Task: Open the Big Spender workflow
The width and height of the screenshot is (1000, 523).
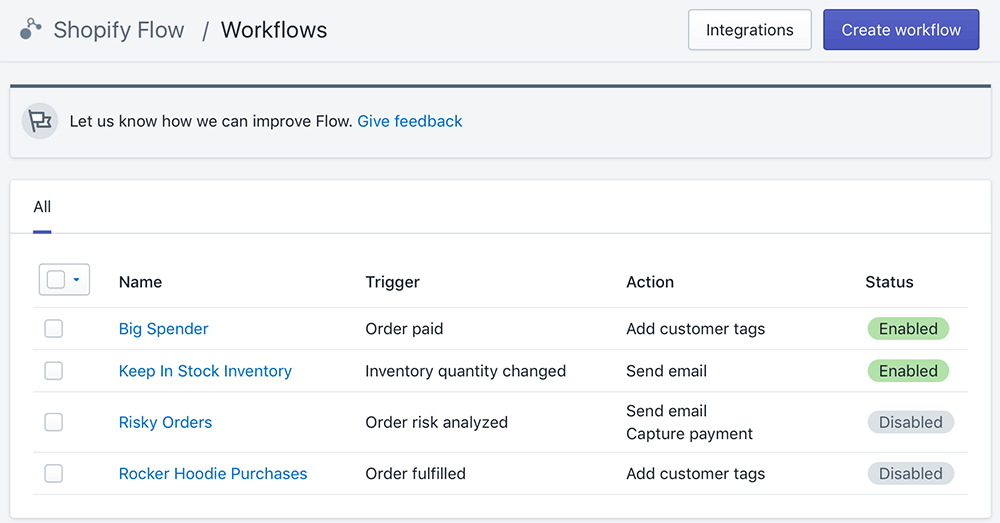Action: [x=163, y=329]
